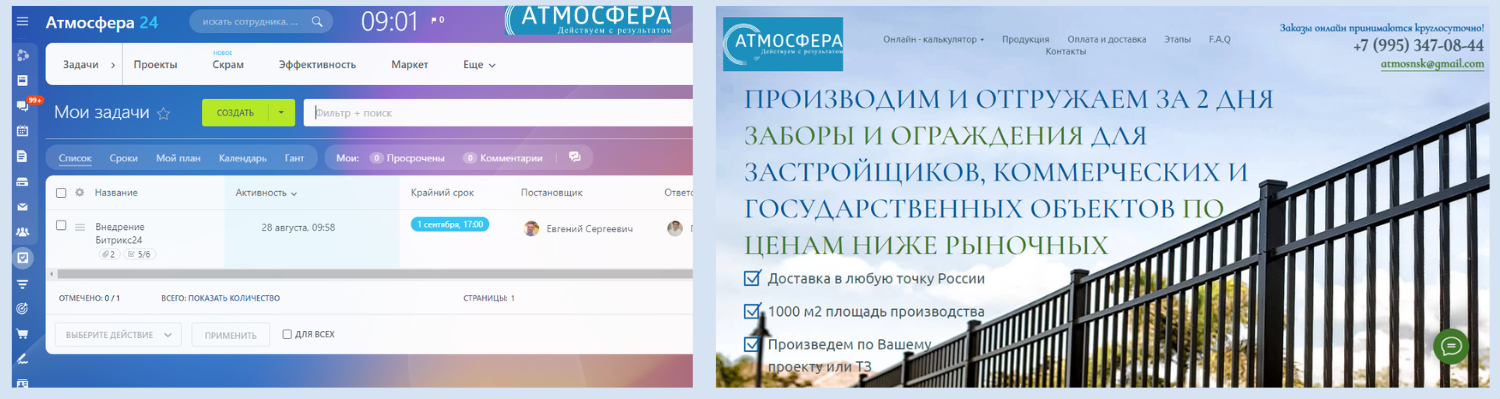Click the ПРИМЕНИТЬ button

[x=231, y=335]
